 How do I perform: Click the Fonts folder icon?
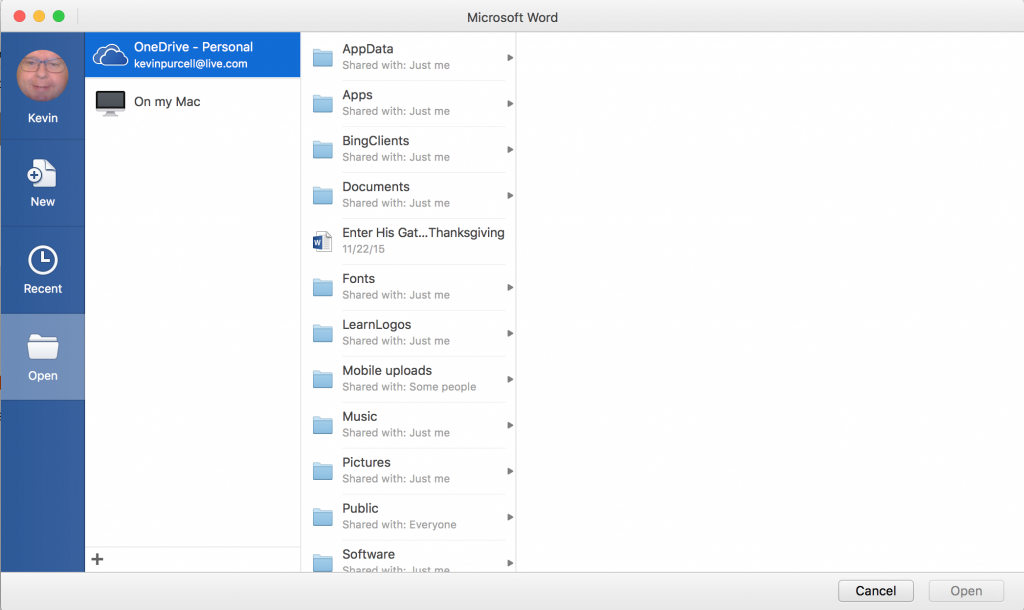pyautogui.click(x=323, y=287)
